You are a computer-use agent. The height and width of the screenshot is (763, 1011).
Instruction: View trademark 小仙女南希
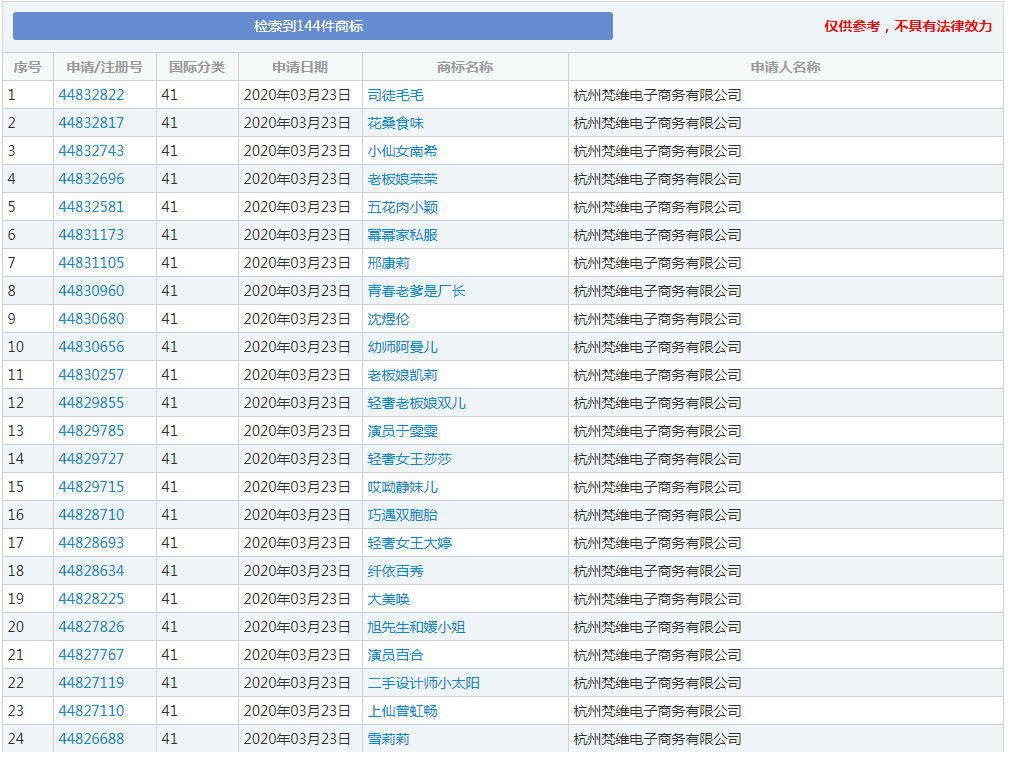point(402,151)
